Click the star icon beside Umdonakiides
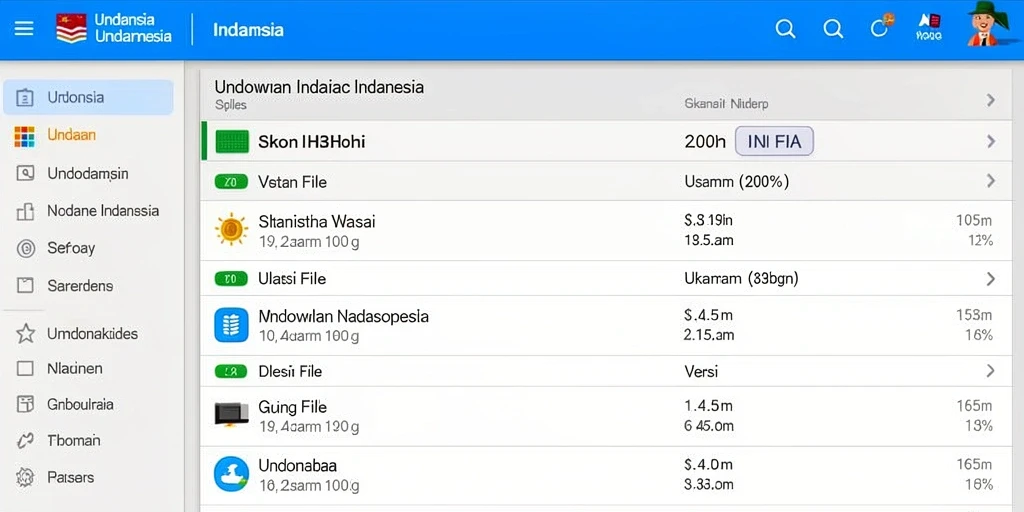 point(25,334)
